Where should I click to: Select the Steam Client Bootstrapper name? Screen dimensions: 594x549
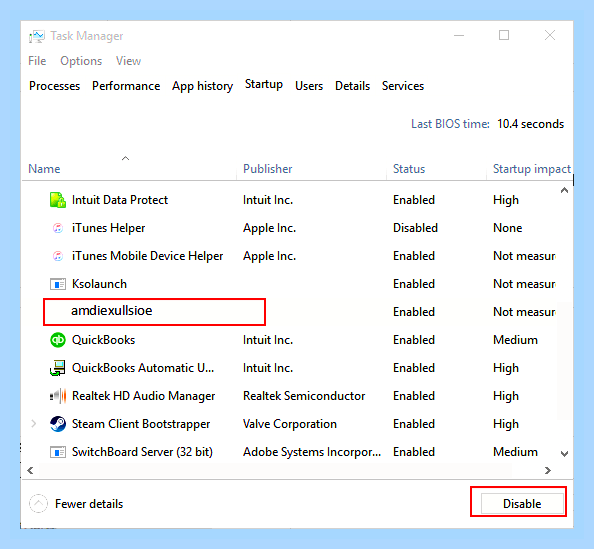[141, 424]
